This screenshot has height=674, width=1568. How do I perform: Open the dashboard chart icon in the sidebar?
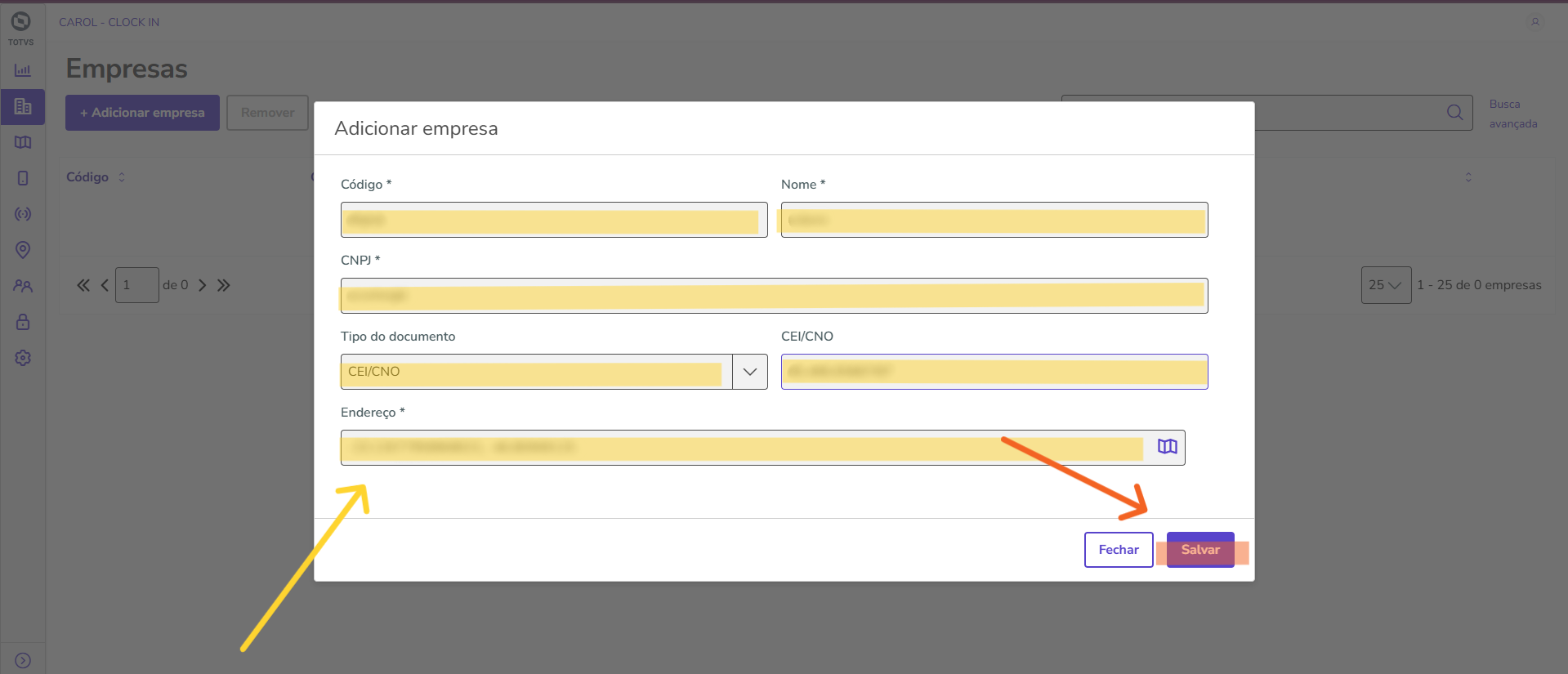click(23, 70)
